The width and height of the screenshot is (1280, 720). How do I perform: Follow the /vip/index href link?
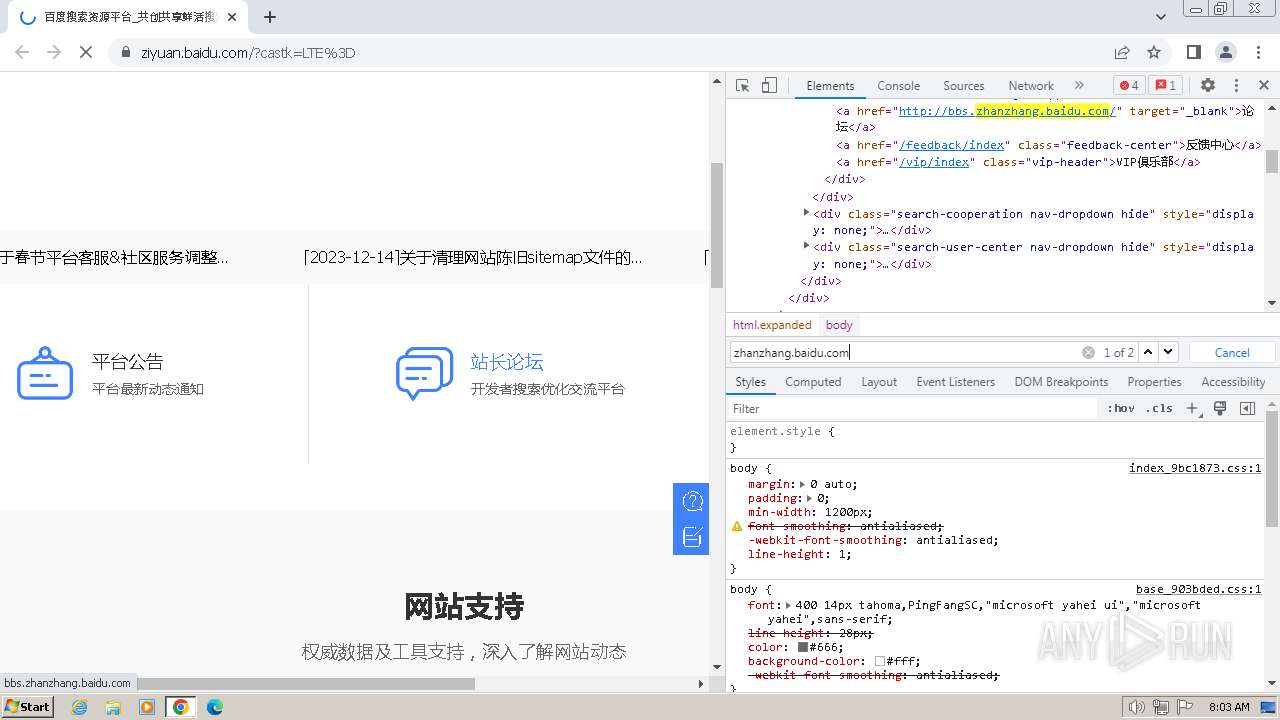(x=934, y=162)
